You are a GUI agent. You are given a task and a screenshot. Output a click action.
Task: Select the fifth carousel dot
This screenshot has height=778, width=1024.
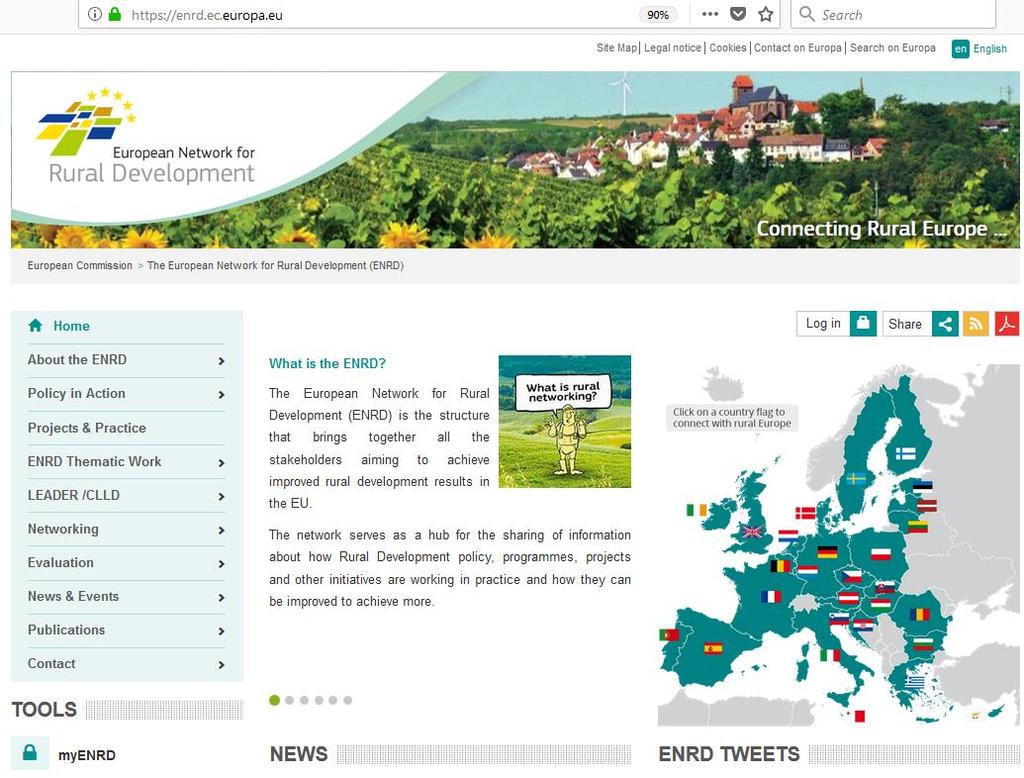pos(333,700)
